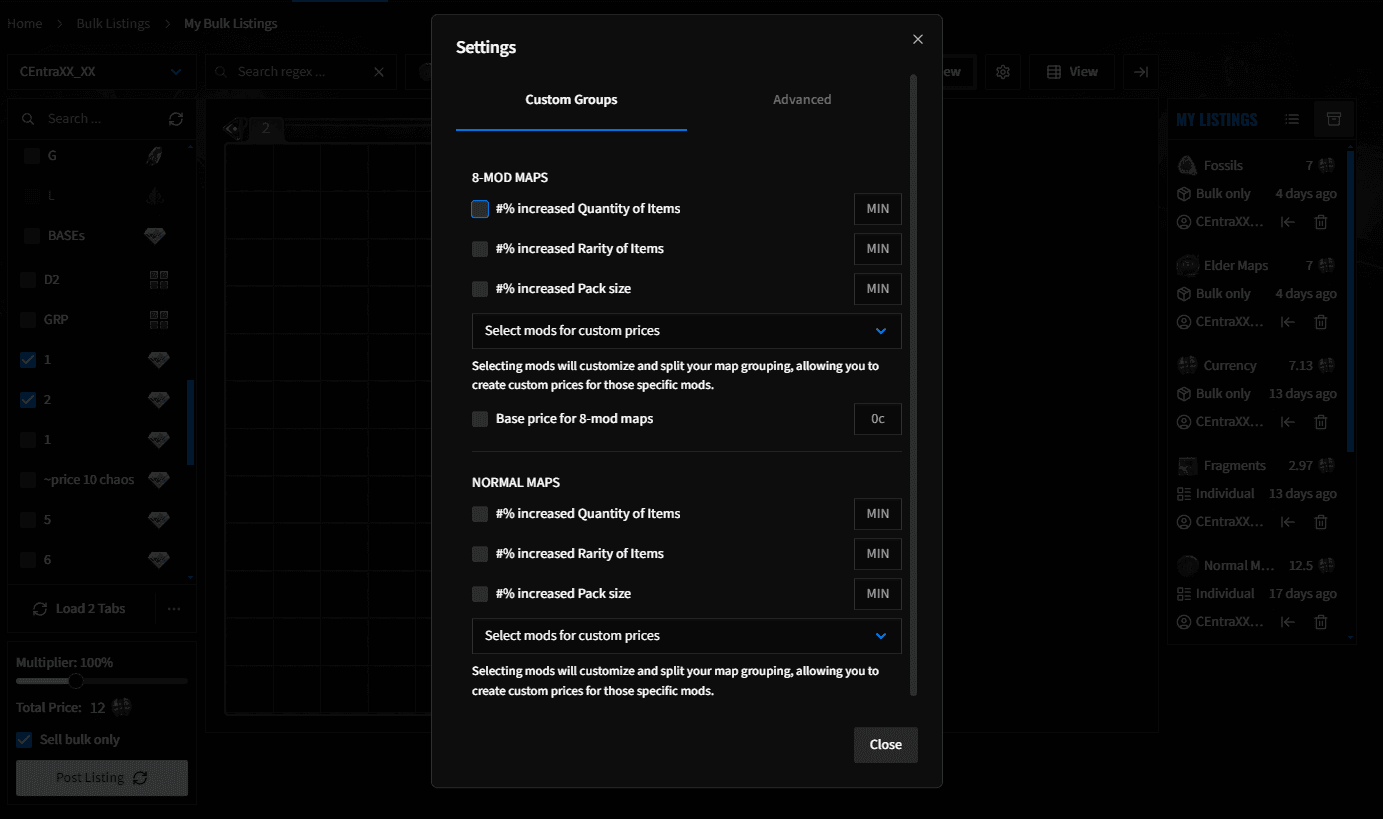Click the stash collapse icon left of tab 2
Image resolution: width=1383 pixels, height=819 pixels.
tap(233, 128)
